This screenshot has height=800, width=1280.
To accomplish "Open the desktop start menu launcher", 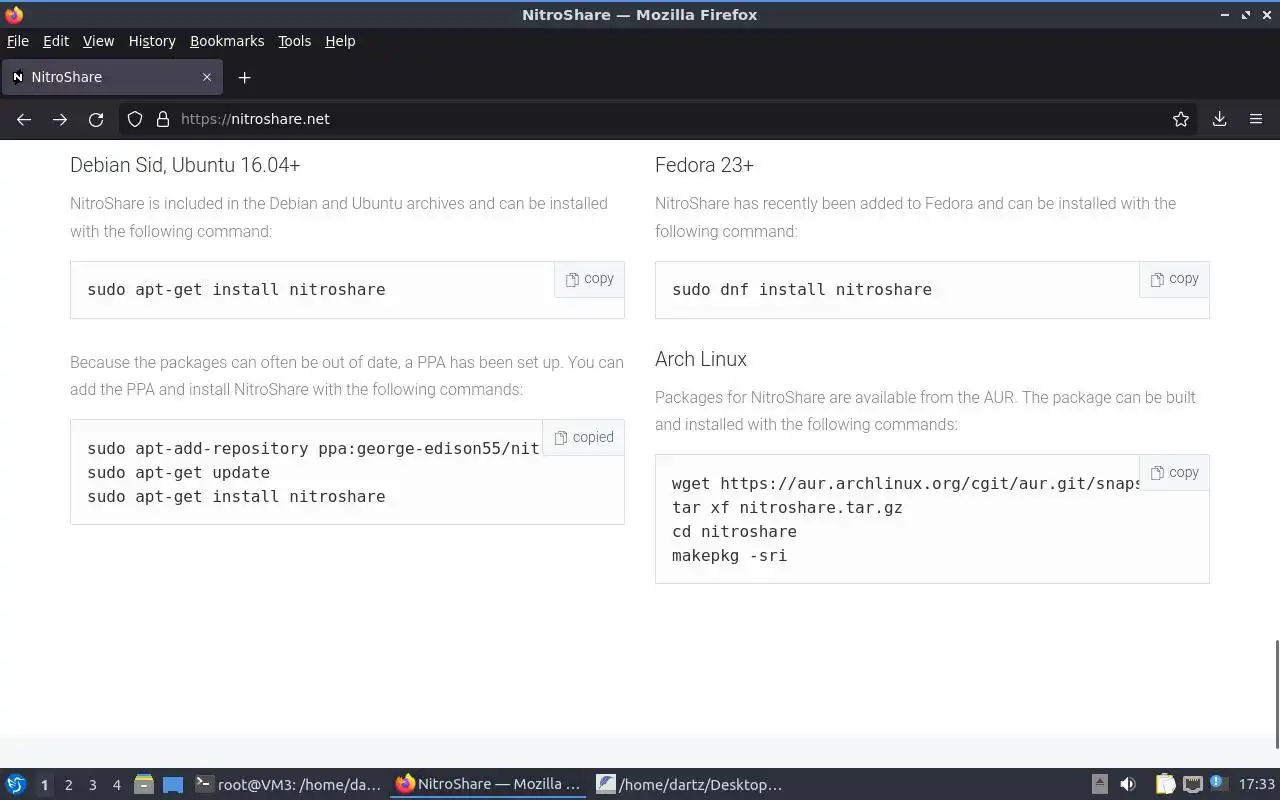I will tap(16, 784).
